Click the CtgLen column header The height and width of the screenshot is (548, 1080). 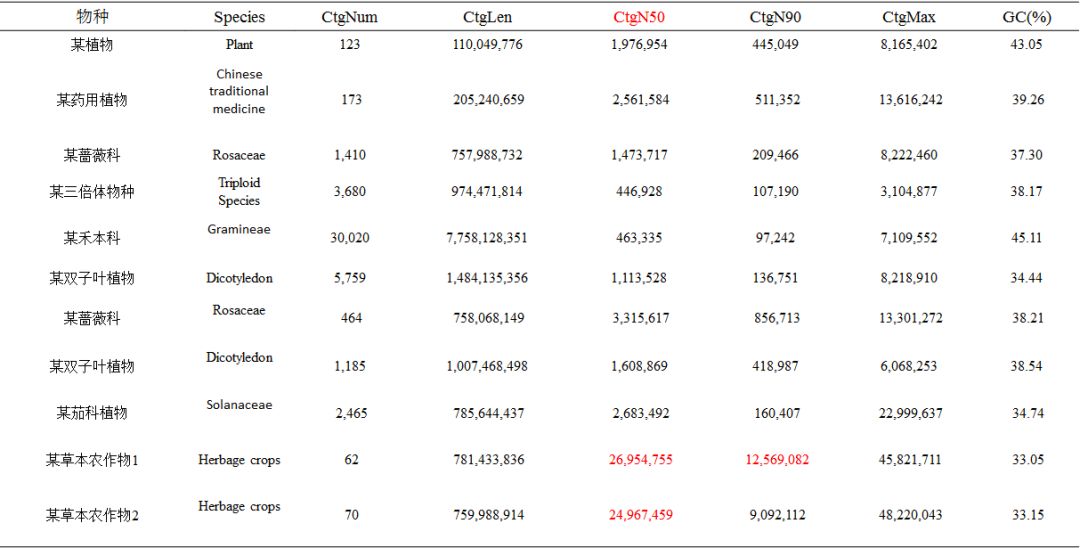(487, 18)
